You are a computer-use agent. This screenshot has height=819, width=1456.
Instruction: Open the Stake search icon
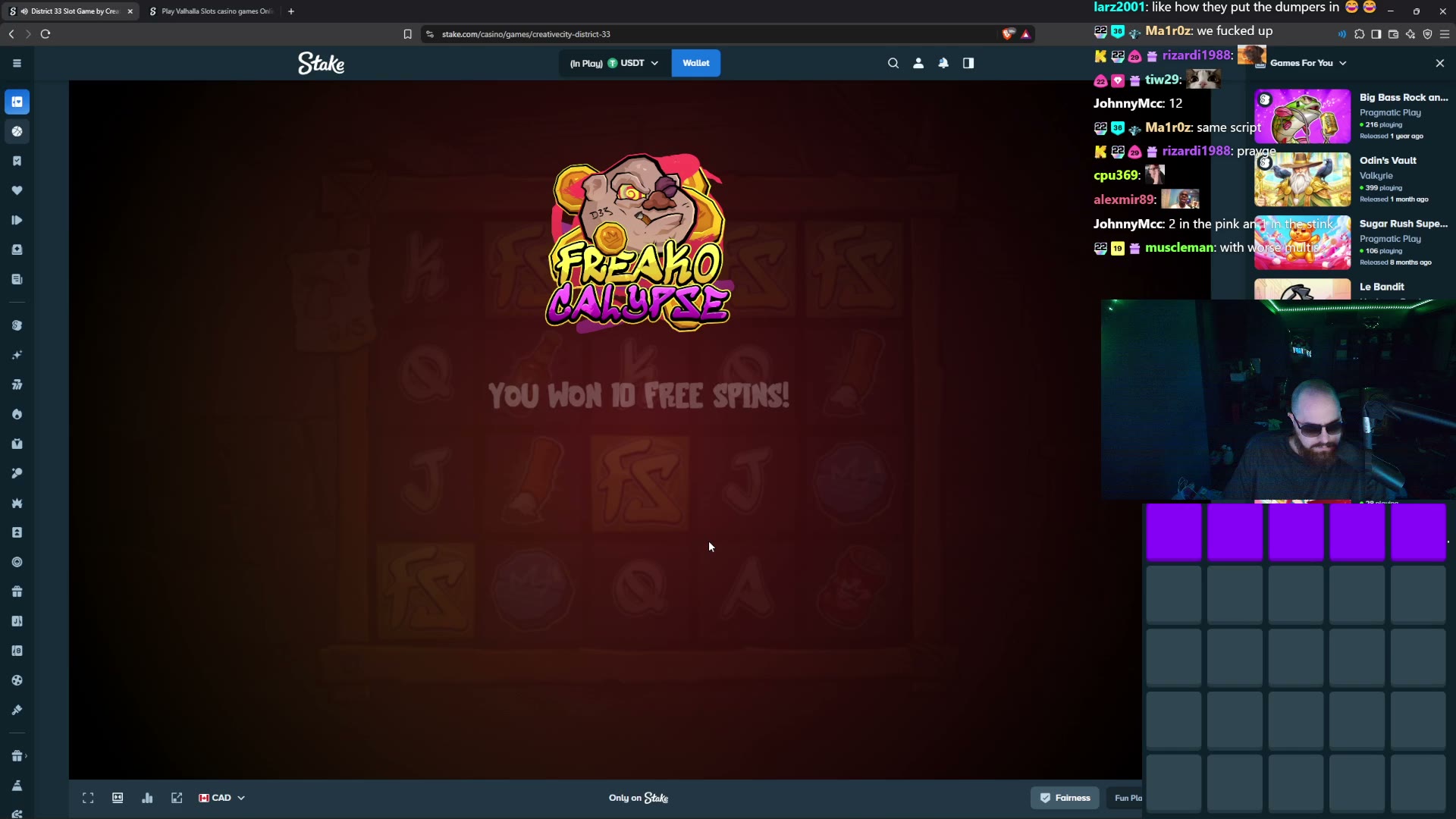tap(893, 63)
